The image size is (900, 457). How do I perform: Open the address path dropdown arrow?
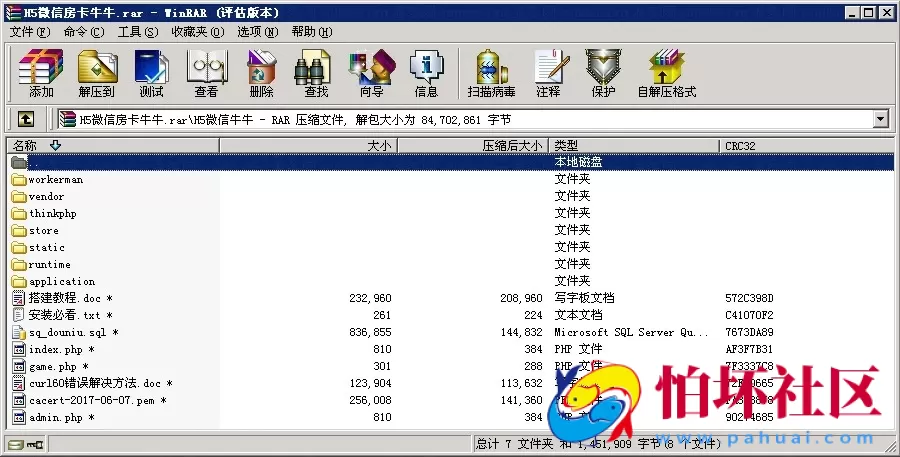point(881,119)
